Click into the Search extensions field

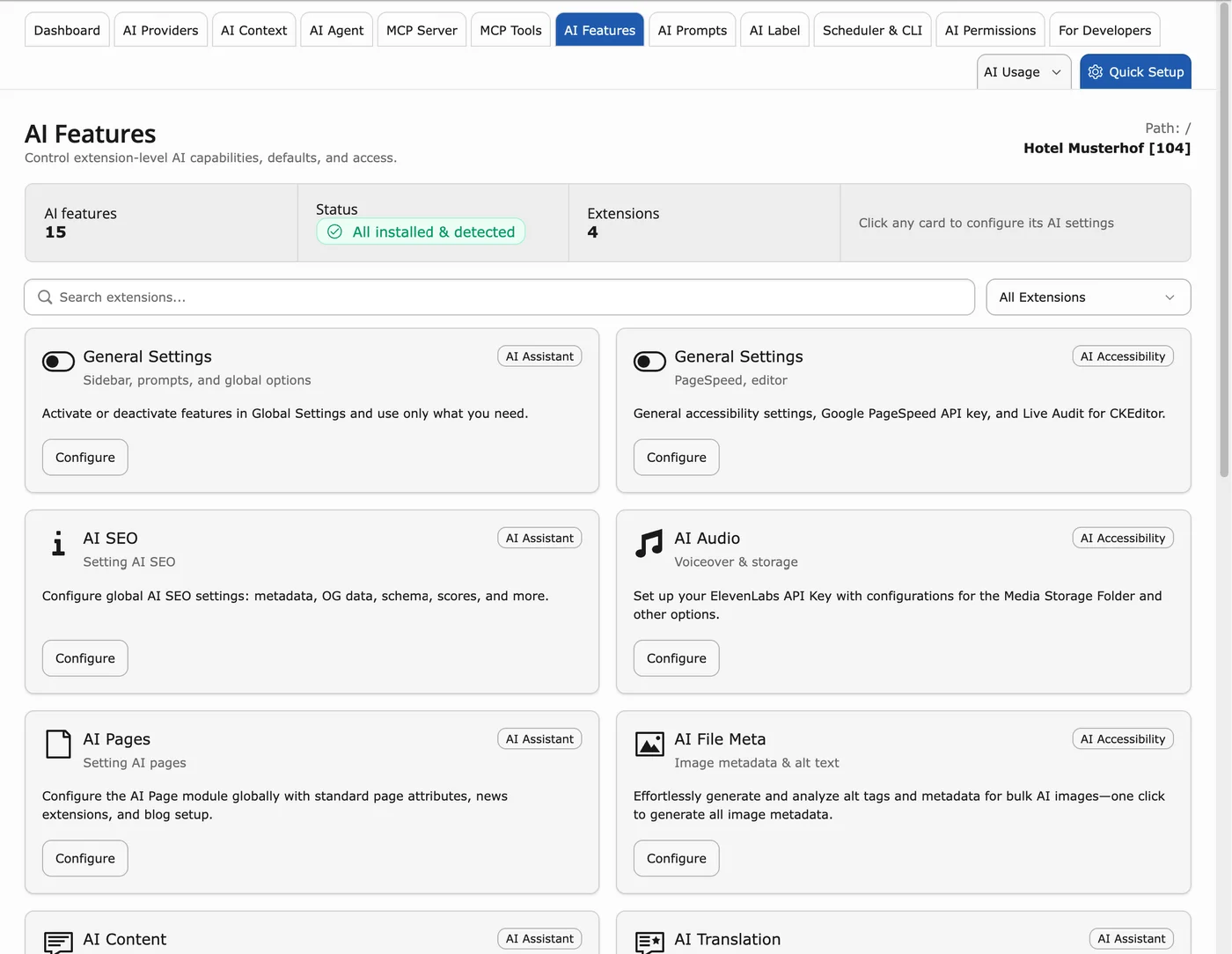point(499,297)
